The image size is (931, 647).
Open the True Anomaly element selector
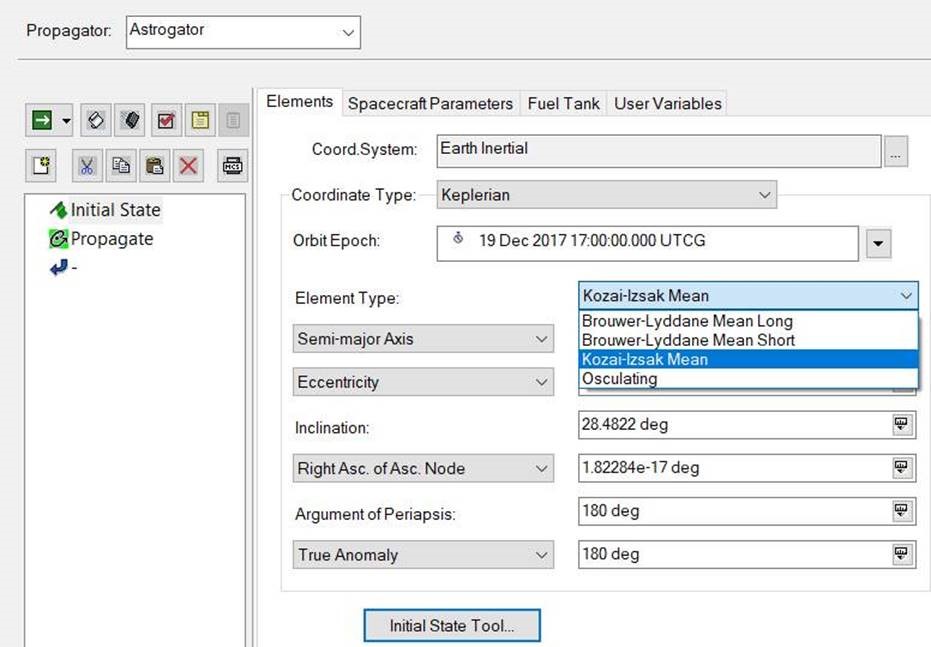click(x=423, y=555)
